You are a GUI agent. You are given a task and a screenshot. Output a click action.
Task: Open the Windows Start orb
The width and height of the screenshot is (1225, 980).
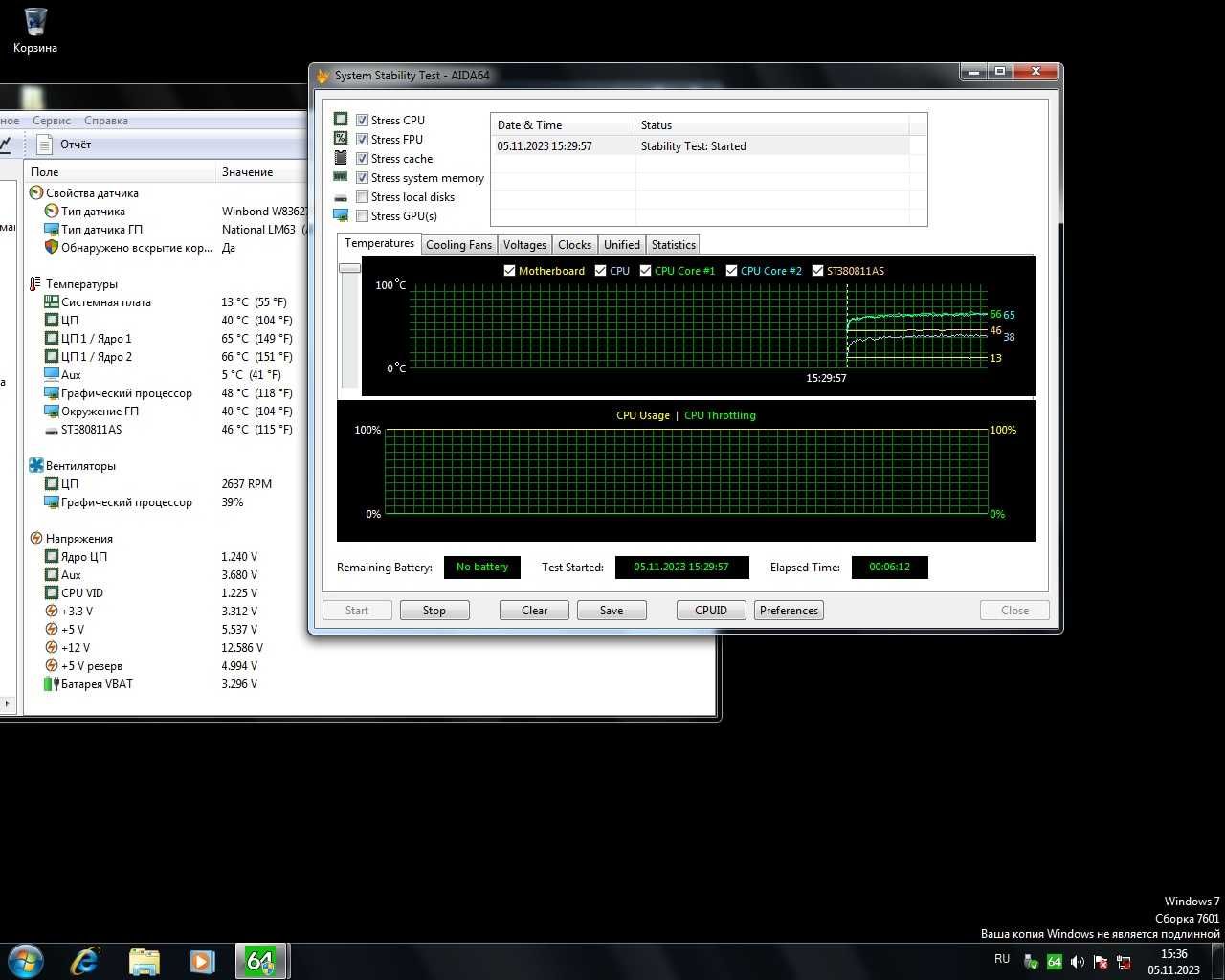[26, 961]
